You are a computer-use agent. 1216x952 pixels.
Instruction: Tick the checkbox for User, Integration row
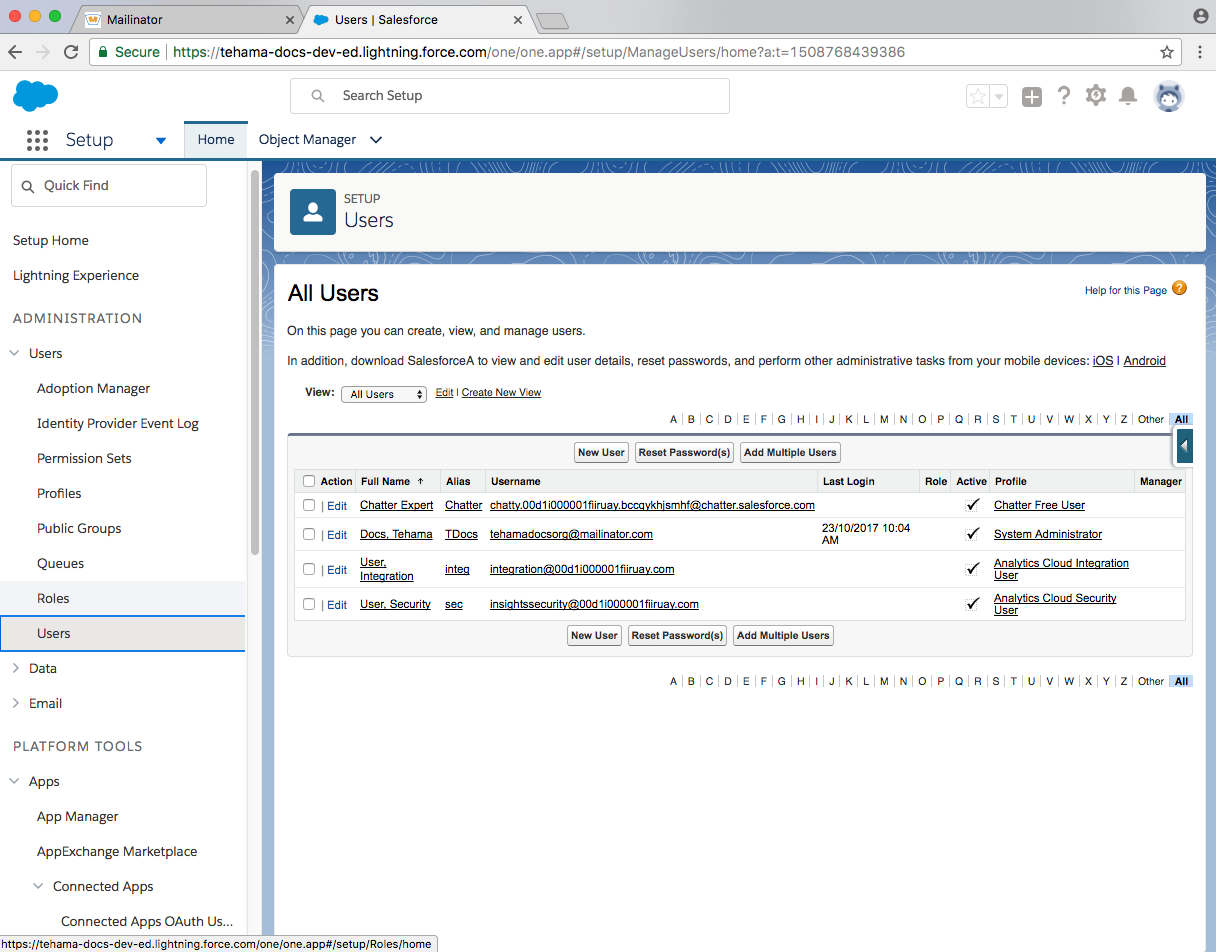click(x=309, y=569)
